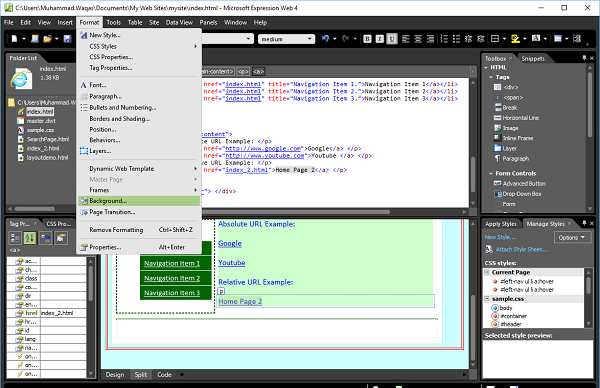The image size is (600, 388).
Task: Click the Bold formatting icon
Action: pos(367,39)
